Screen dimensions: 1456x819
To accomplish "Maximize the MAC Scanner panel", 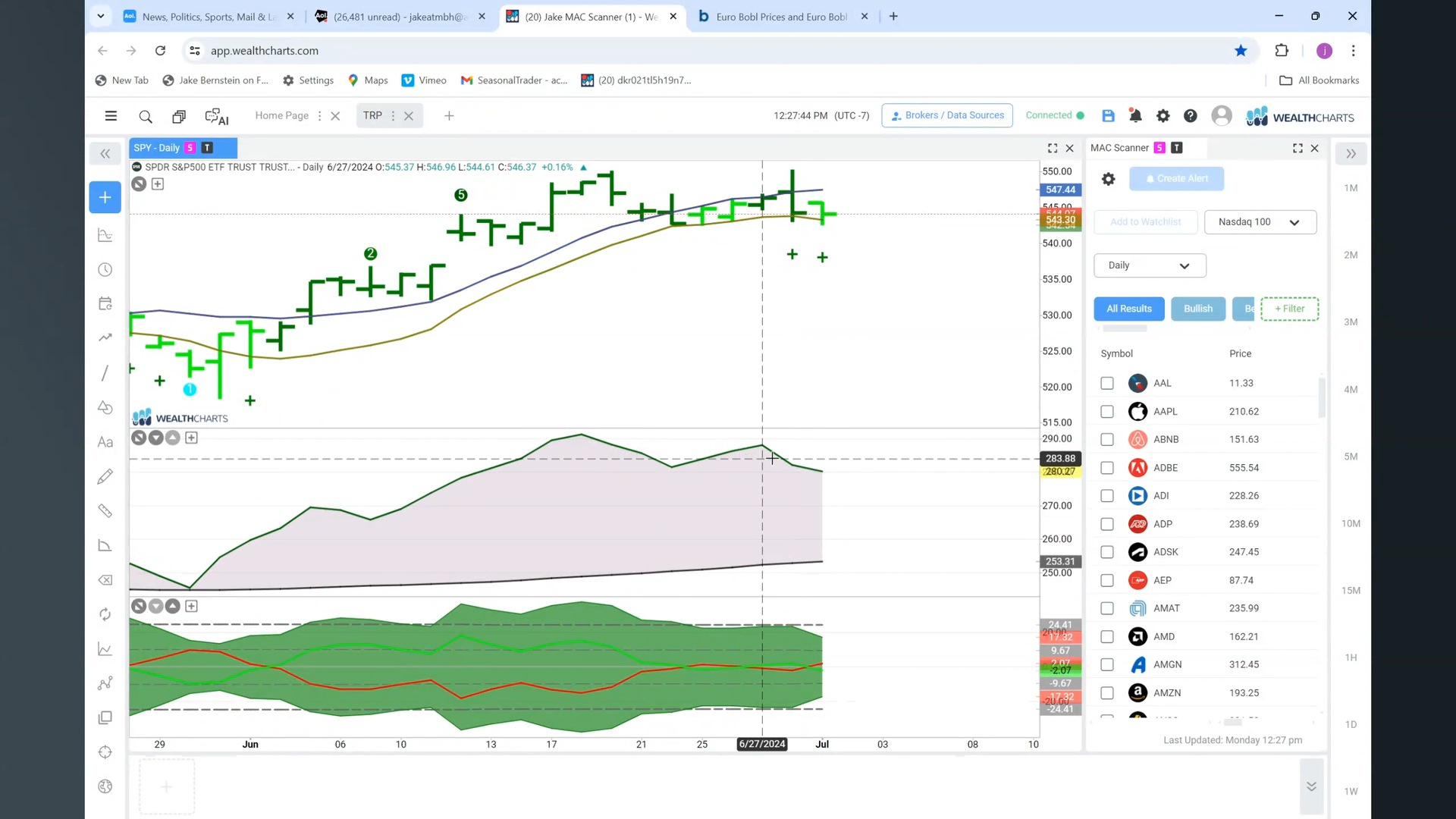I will pos(1298,148).
